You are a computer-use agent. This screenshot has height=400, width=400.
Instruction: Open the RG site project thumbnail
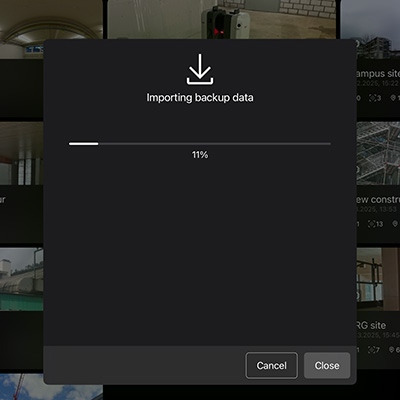pyautogui.click(x=378, y=279)
